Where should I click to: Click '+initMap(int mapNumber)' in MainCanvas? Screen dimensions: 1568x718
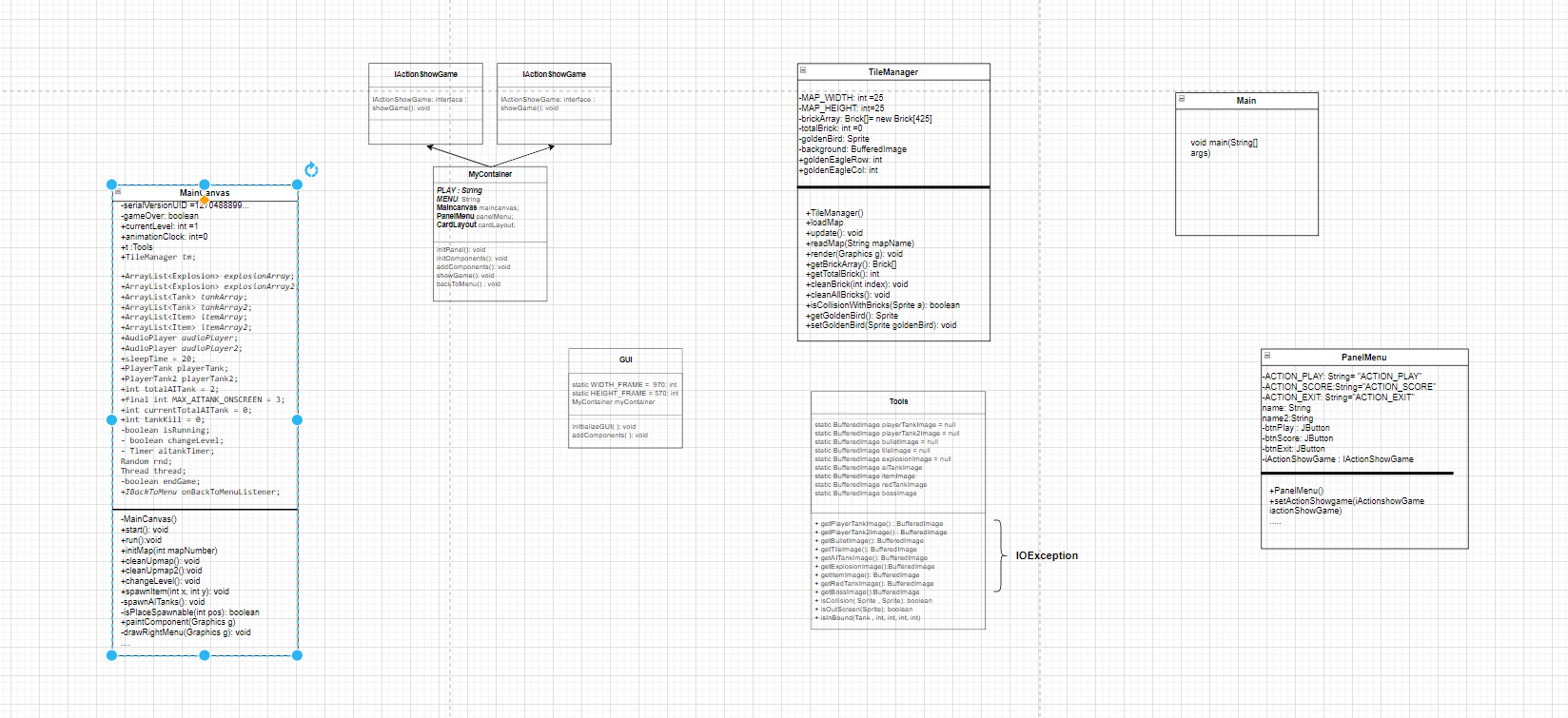click(169, 551)
